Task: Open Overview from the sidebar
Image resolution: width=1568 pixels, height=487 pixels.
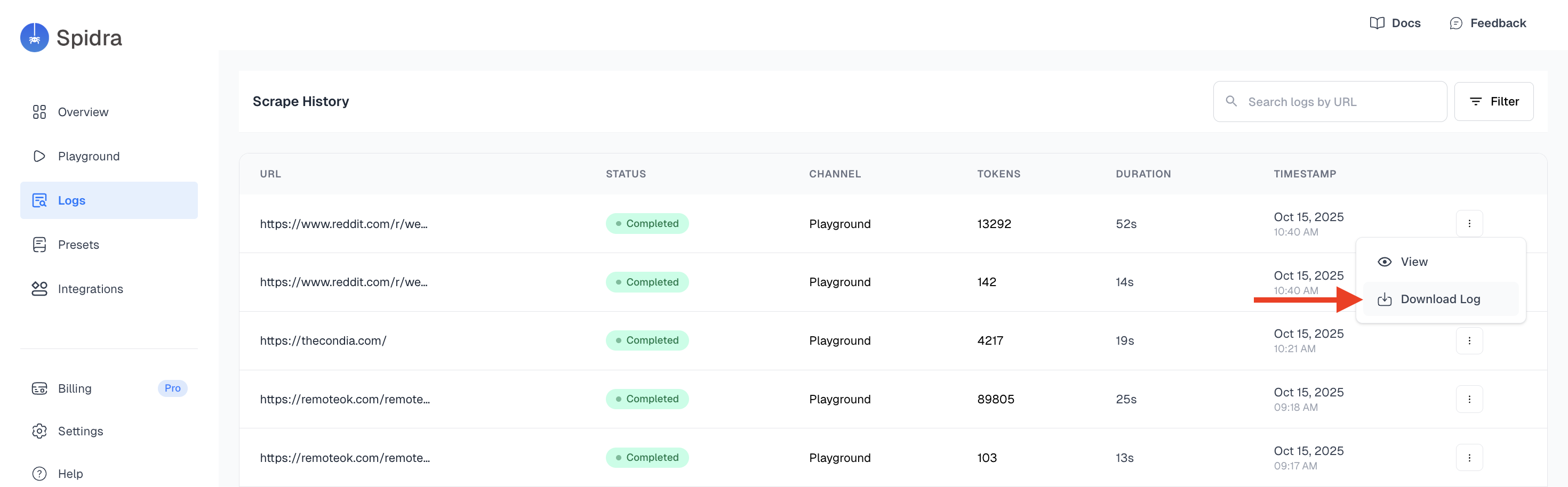Action: [108, 112]
